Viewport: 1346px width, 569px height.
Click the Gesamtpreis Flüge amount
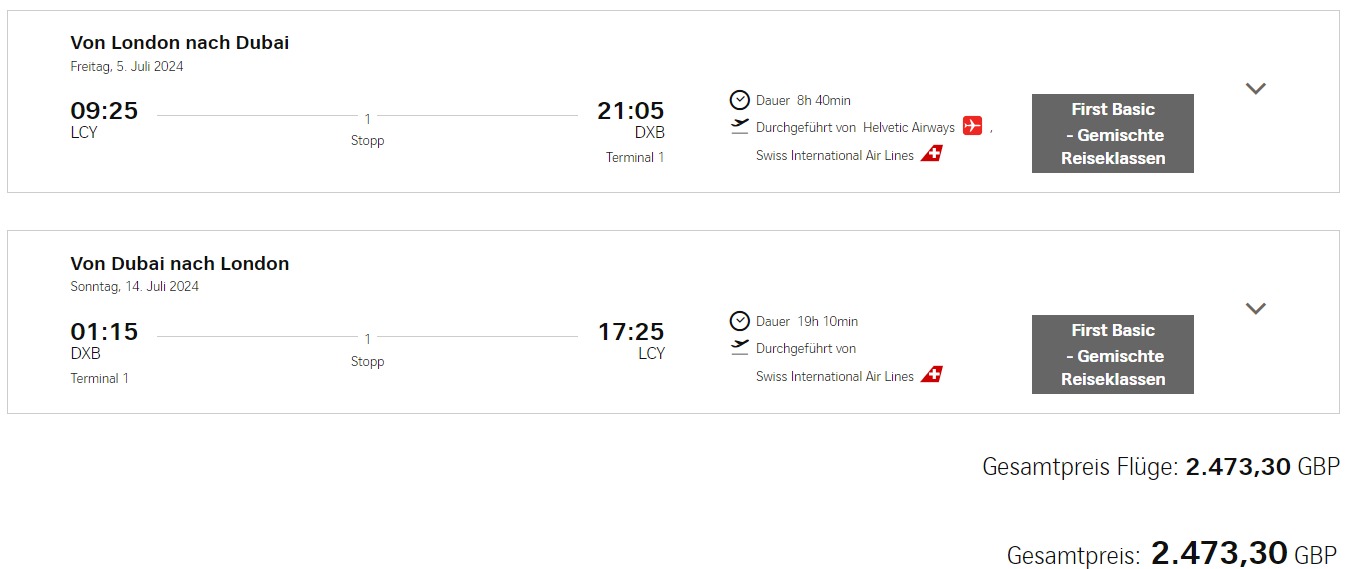(1238, 467)
